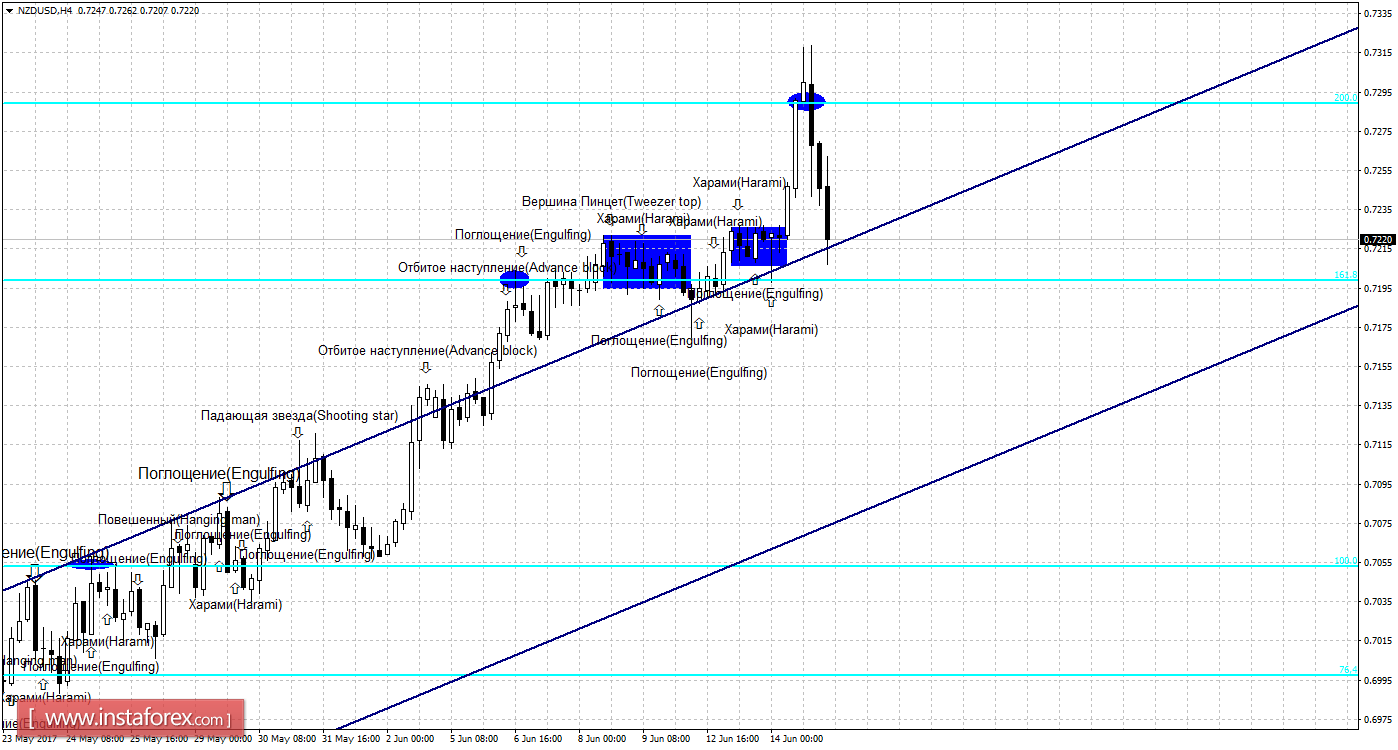This screenshot has height=750, width=1398.
Task: Click the blue ellipse marker on the 100.0 level
Action: [93, 564]
